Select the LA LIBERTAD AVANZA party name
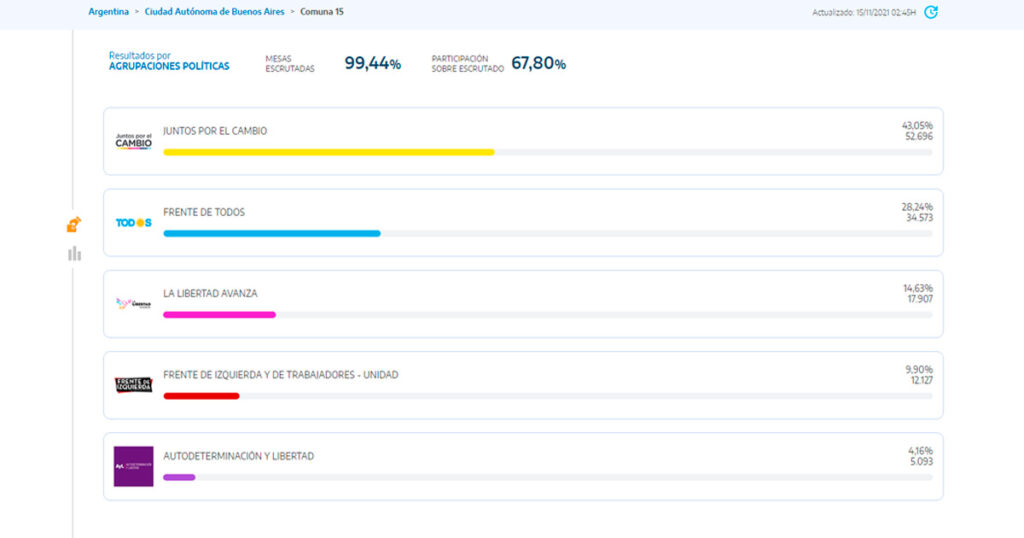Viewport: 1024px width, 538px height. click(x=210, y=294)
